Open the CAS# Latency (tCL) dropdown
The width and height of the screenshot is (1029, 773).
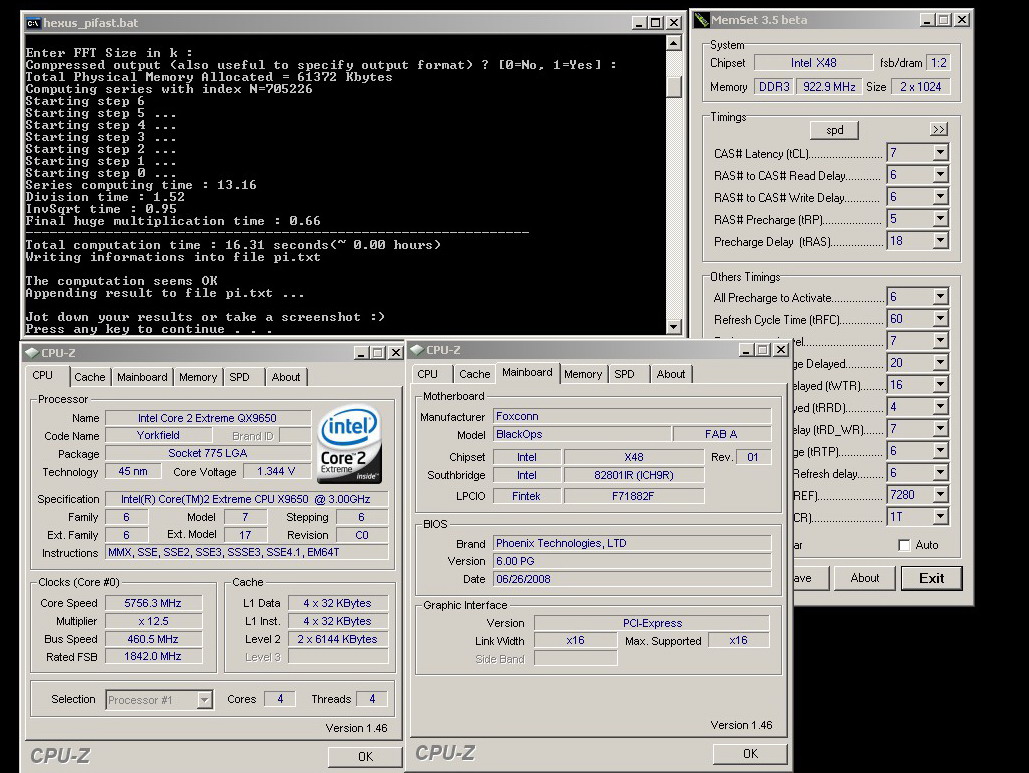coord(940,153)
